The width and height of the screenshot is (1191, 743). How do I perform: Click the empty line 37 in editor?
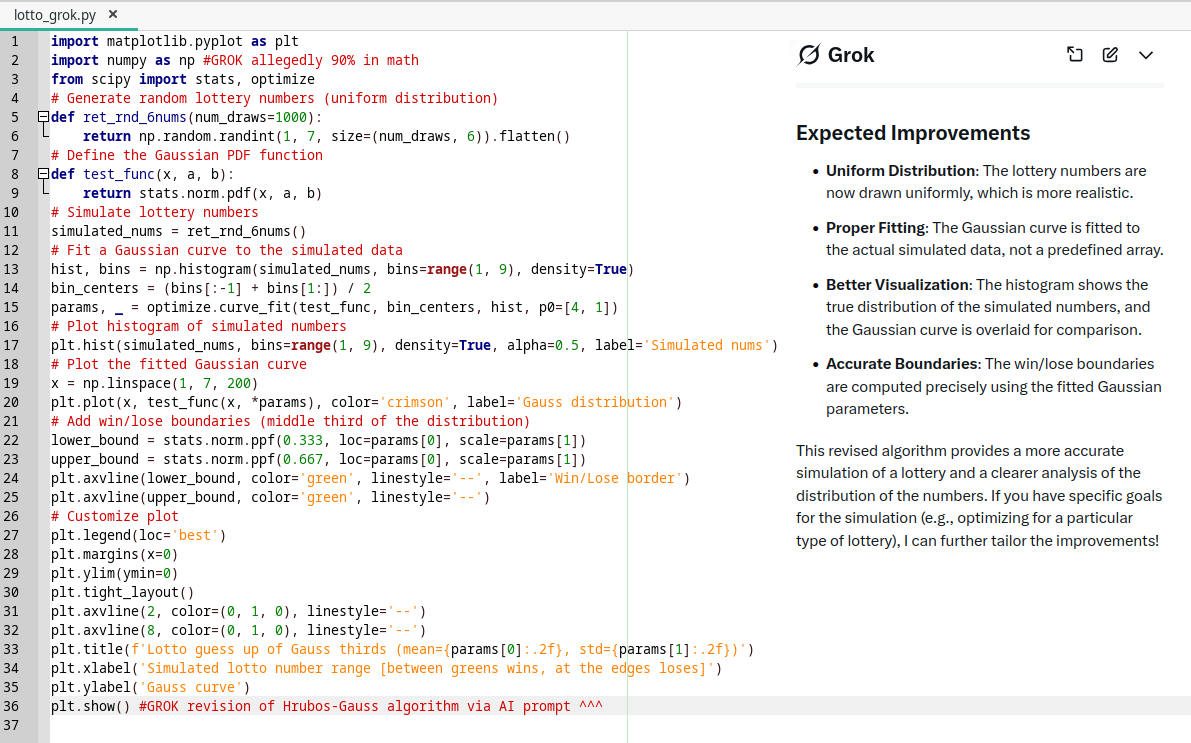pyautogui.click(x=300, y=725)
